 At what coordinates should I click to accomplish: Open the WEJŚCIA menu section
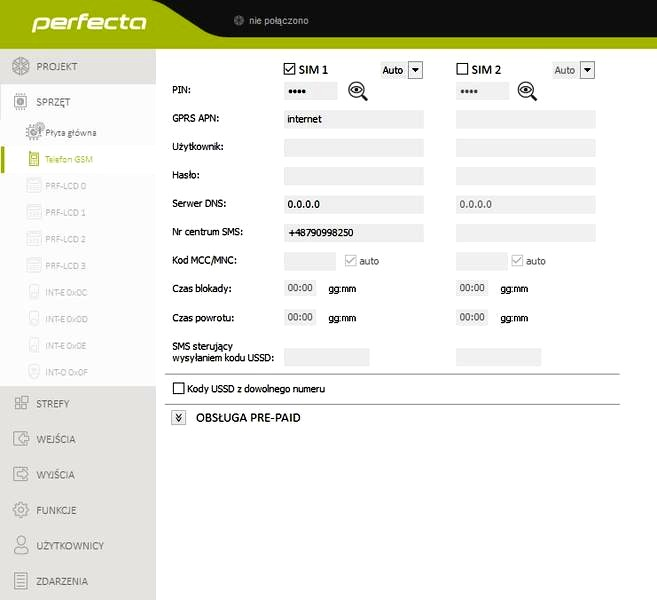click(x=78, y=439)
